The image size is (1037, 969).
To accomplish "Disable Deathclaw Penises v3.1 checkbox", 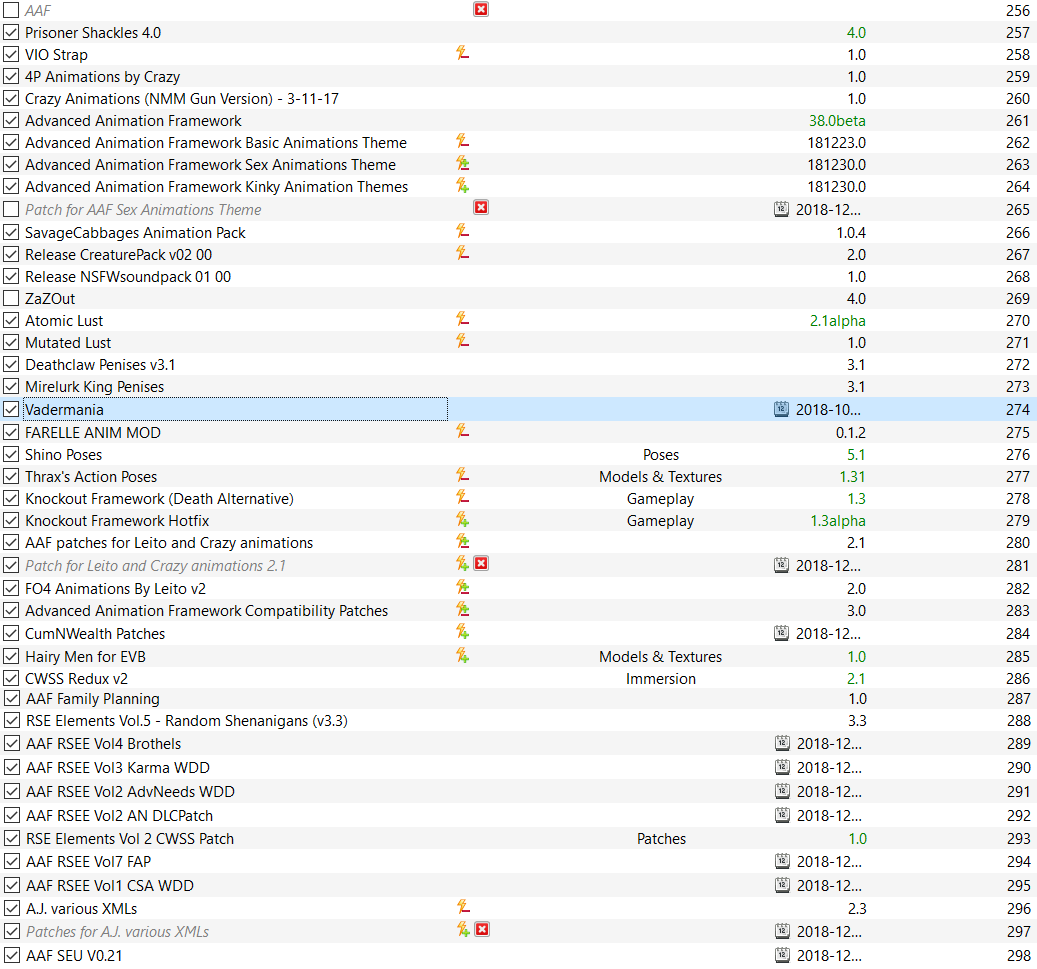I will pos(11,364).
